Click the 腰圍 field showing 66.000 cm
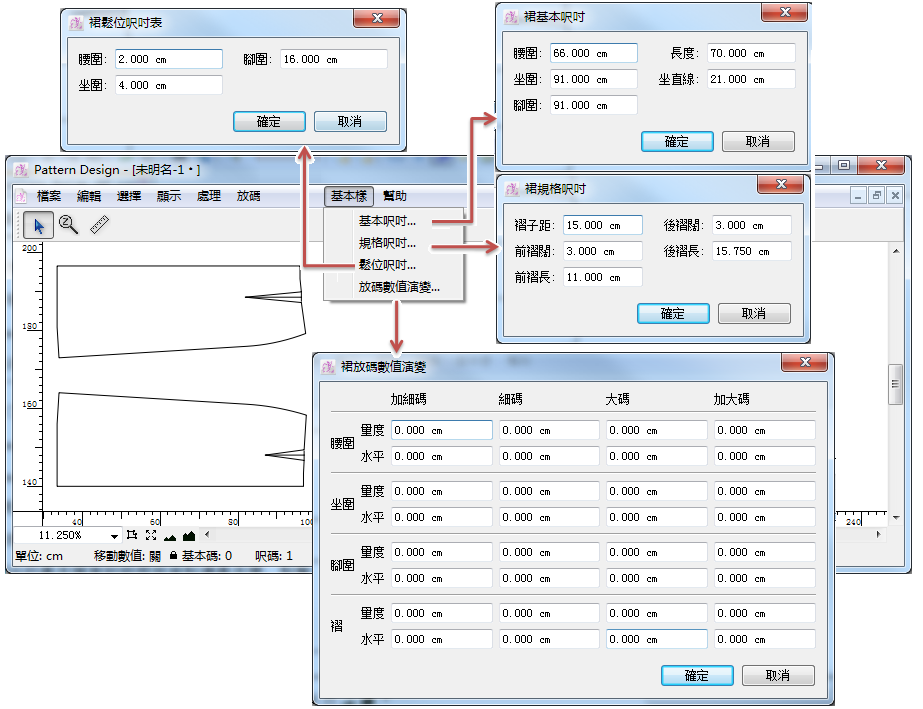The height and width of the screenshot is (709, 923). [x=593, y=53]
